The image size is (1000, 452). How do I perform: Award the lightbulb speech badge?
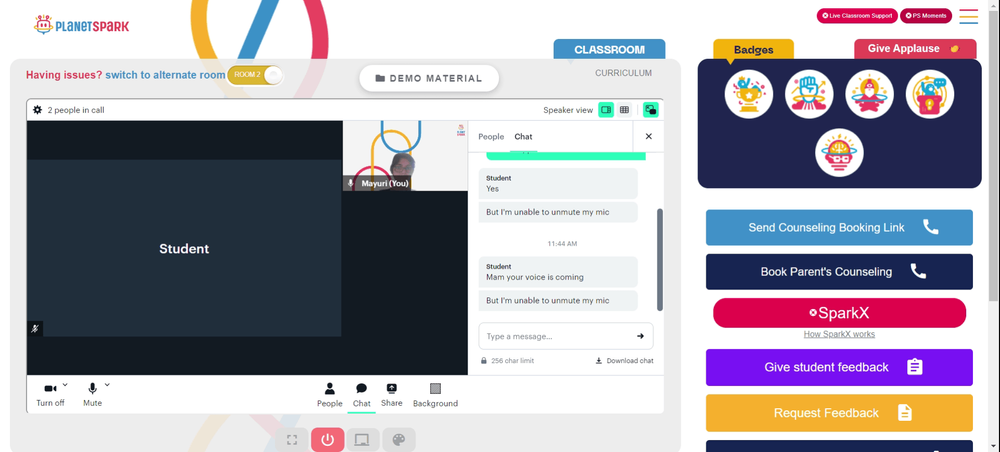point(930,94)
